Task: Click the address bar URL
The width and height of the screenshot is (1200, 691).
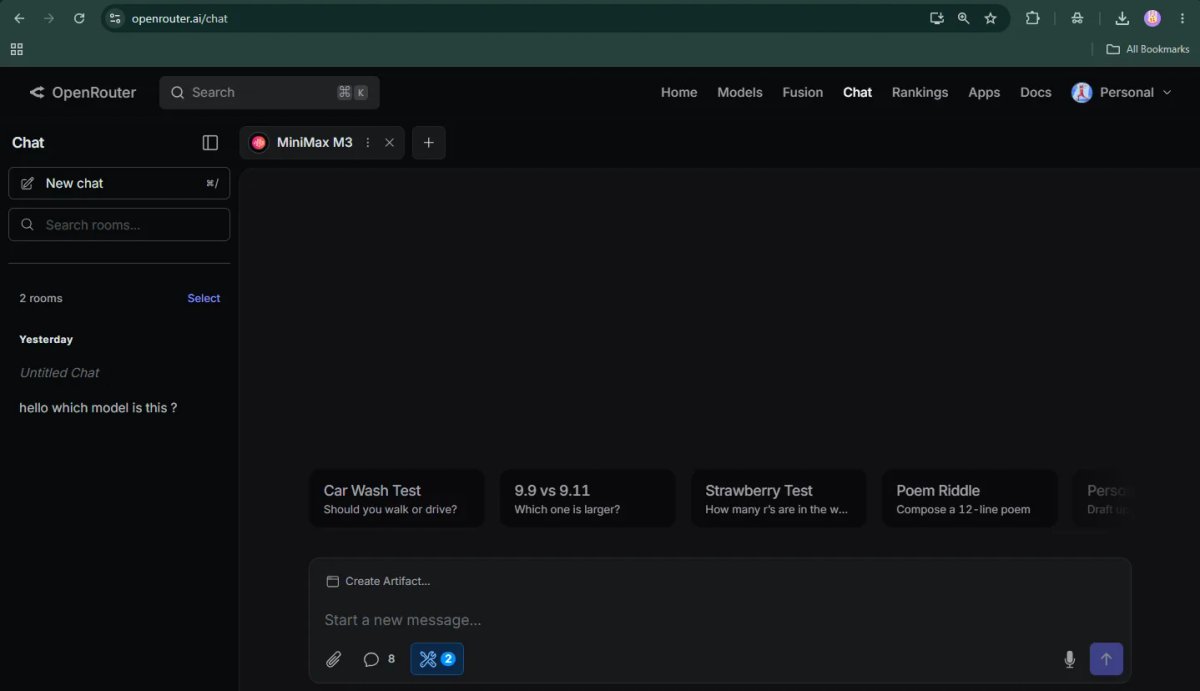Action: 179,18
